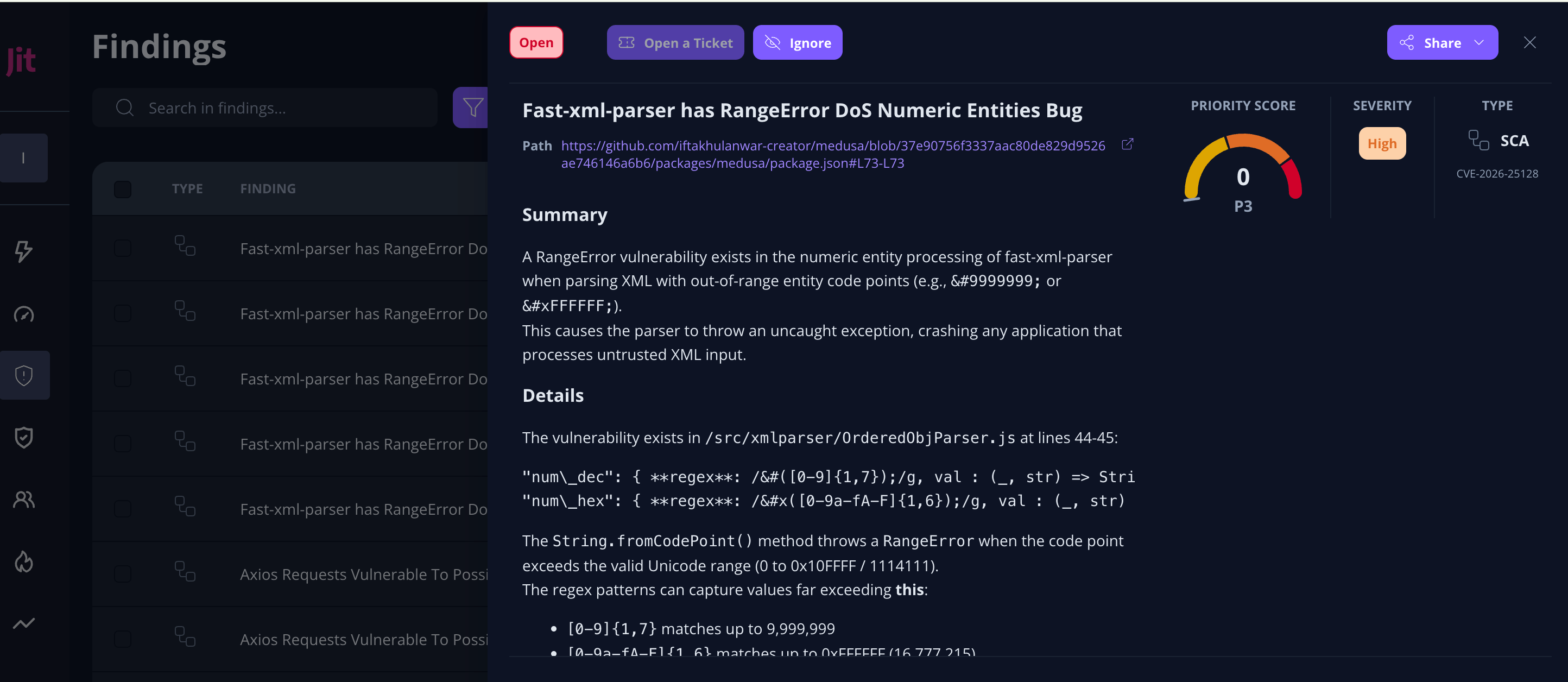This screenshot has width=1568, height=682.
Task: Open the trend line analytics icon
Action: [x=23, y=623]
